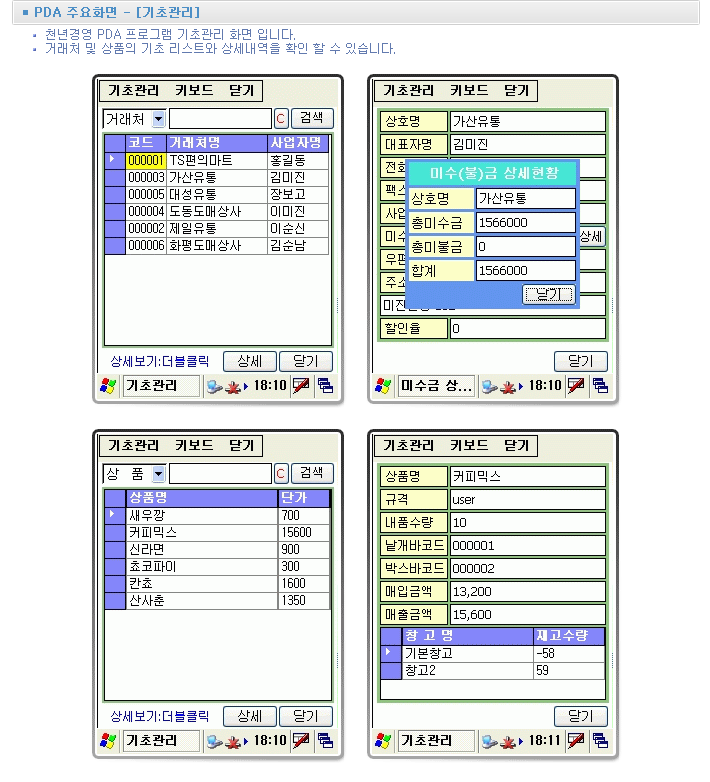
Task: Click 총미수금 value 1566000
Action: (526, 222)
